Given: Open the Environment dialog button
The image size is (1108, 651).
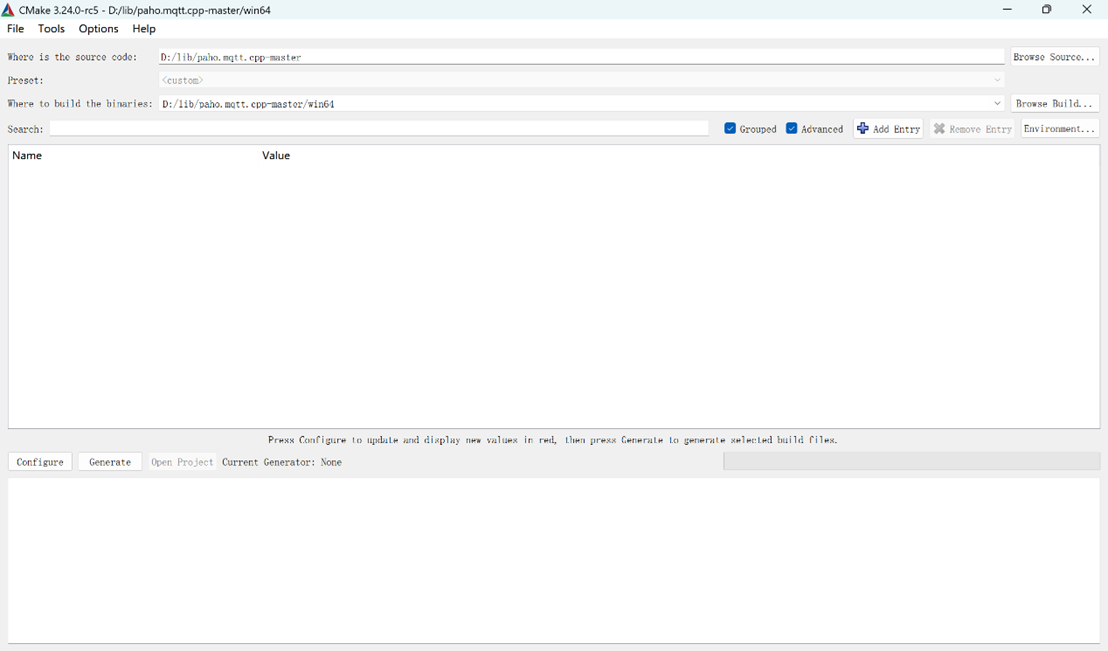Looking at the screenshot, I should tap(1059, 129).
